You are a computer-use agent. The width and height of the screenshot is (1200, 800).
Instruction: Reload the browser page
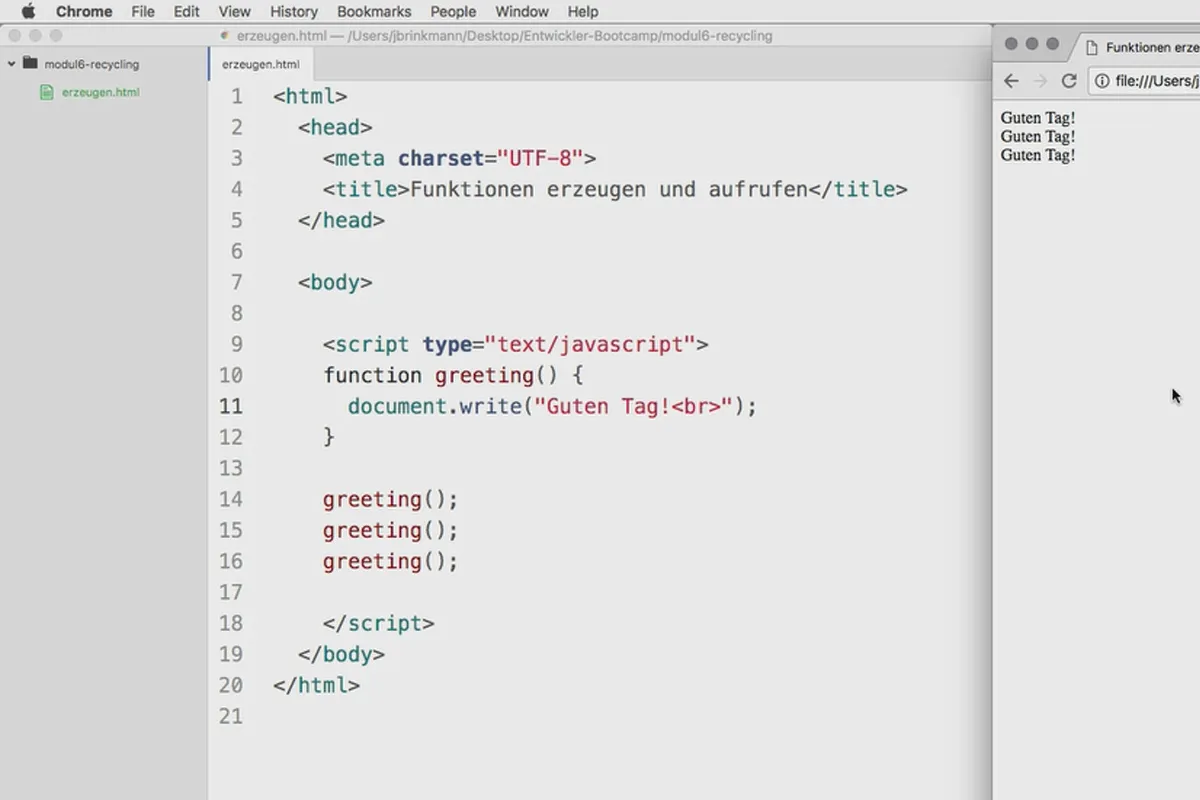click(1069, 81)
